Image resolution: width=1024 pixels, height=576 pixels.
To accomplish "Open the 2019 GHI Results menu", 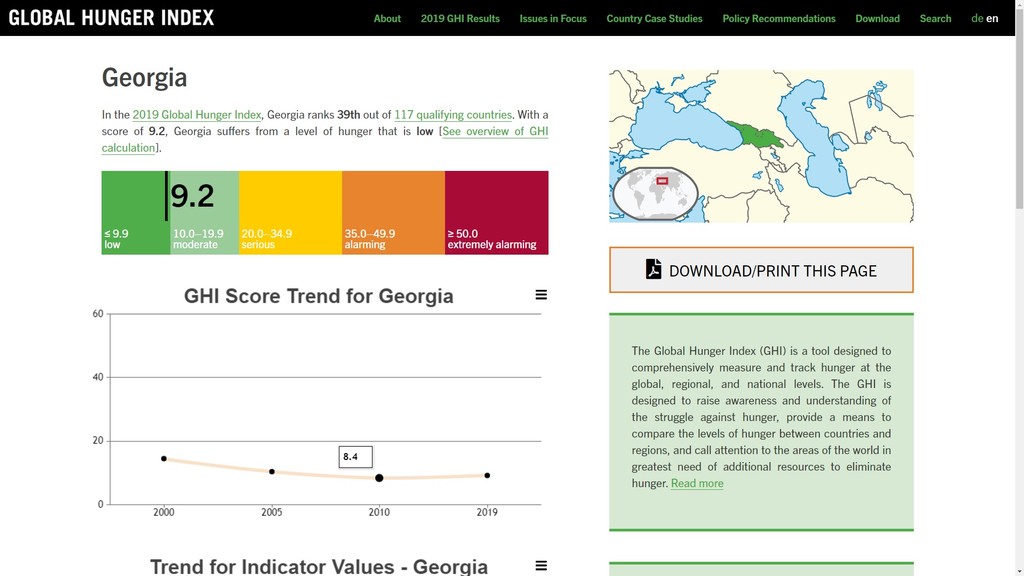I will click(x=460, y=18).
